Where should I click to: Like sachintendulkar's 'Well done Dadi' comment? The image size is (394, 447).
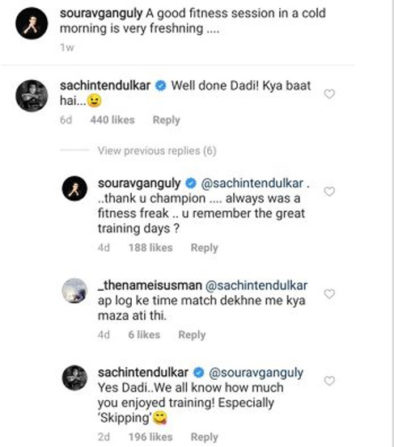[329, 94]
